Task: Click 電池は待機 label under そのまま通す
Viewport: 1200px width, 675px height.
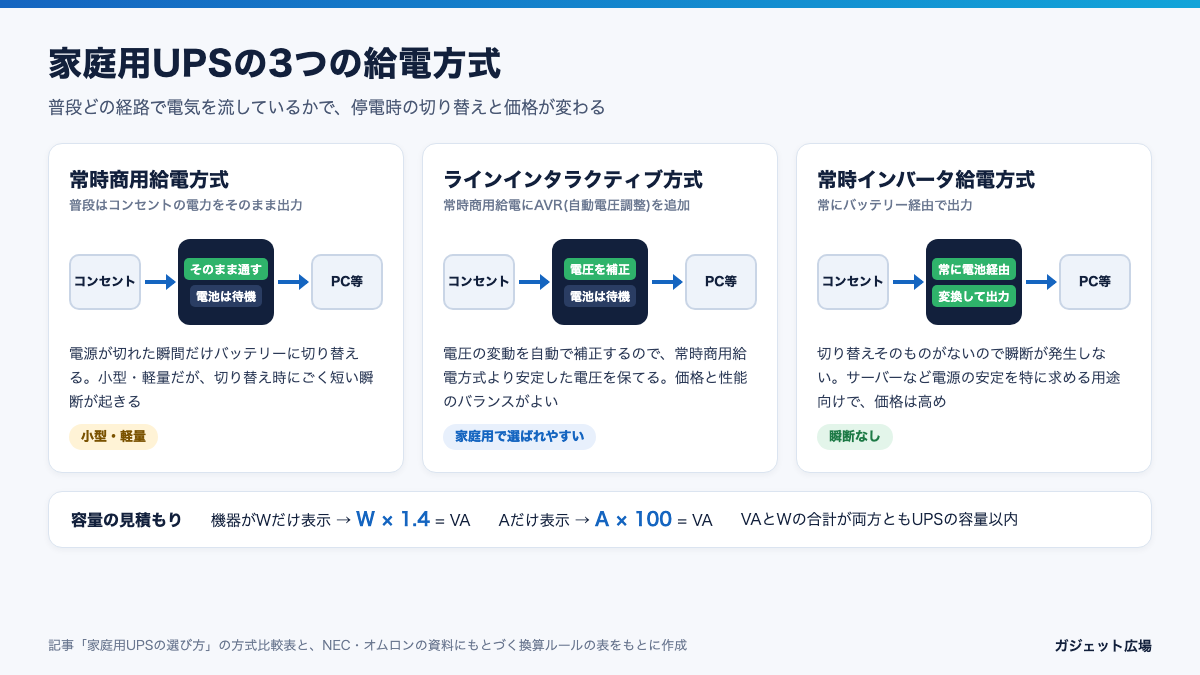Action: [226, 296]
